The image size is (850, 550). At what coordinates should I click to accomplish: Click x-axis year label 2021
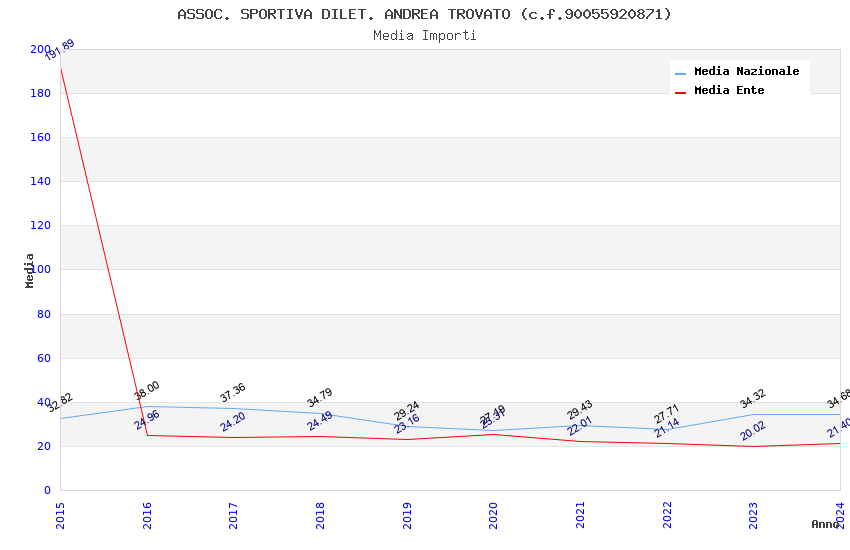click(x=580, y=515)
